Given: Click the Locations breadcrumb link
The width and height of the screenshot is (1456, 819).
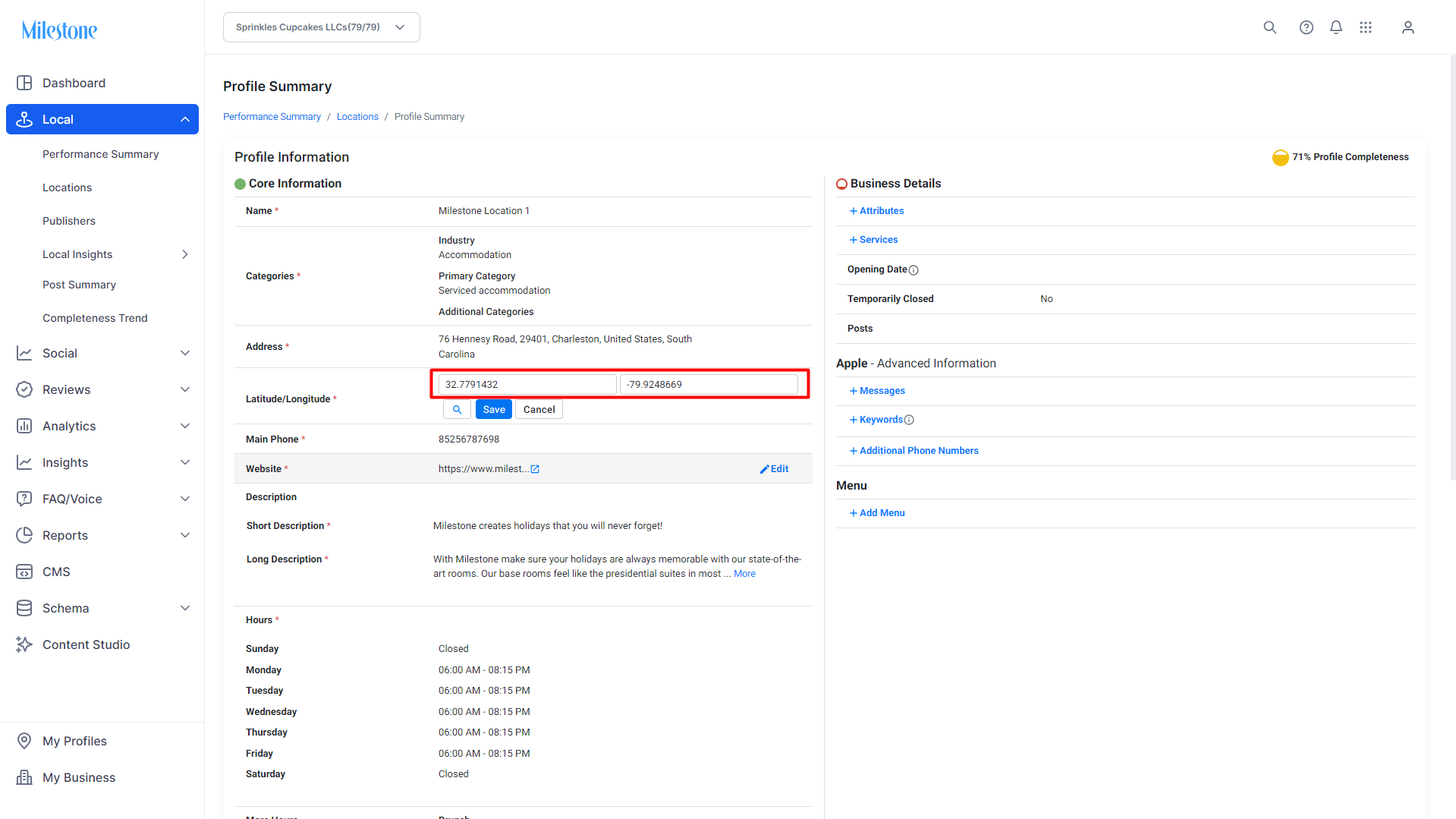Looking at the screenshot, I should click(x=357, y=117).
